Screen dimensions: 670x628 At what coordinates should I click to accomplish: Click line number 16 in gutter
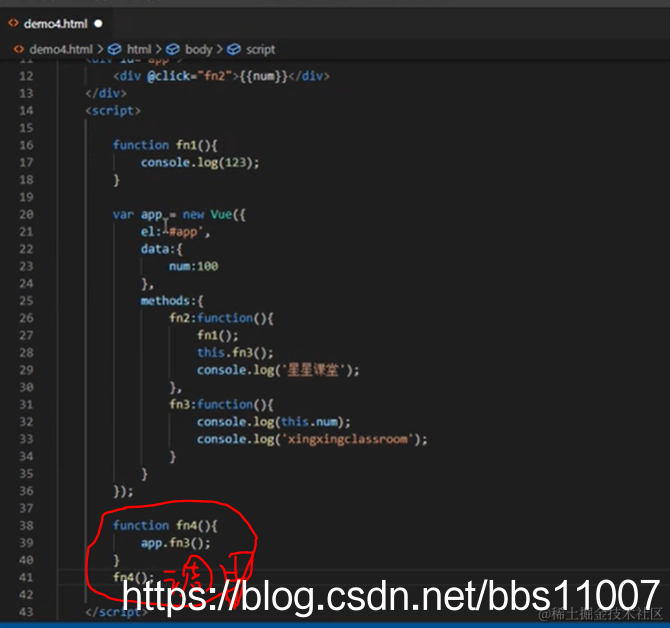pos(26,145)
